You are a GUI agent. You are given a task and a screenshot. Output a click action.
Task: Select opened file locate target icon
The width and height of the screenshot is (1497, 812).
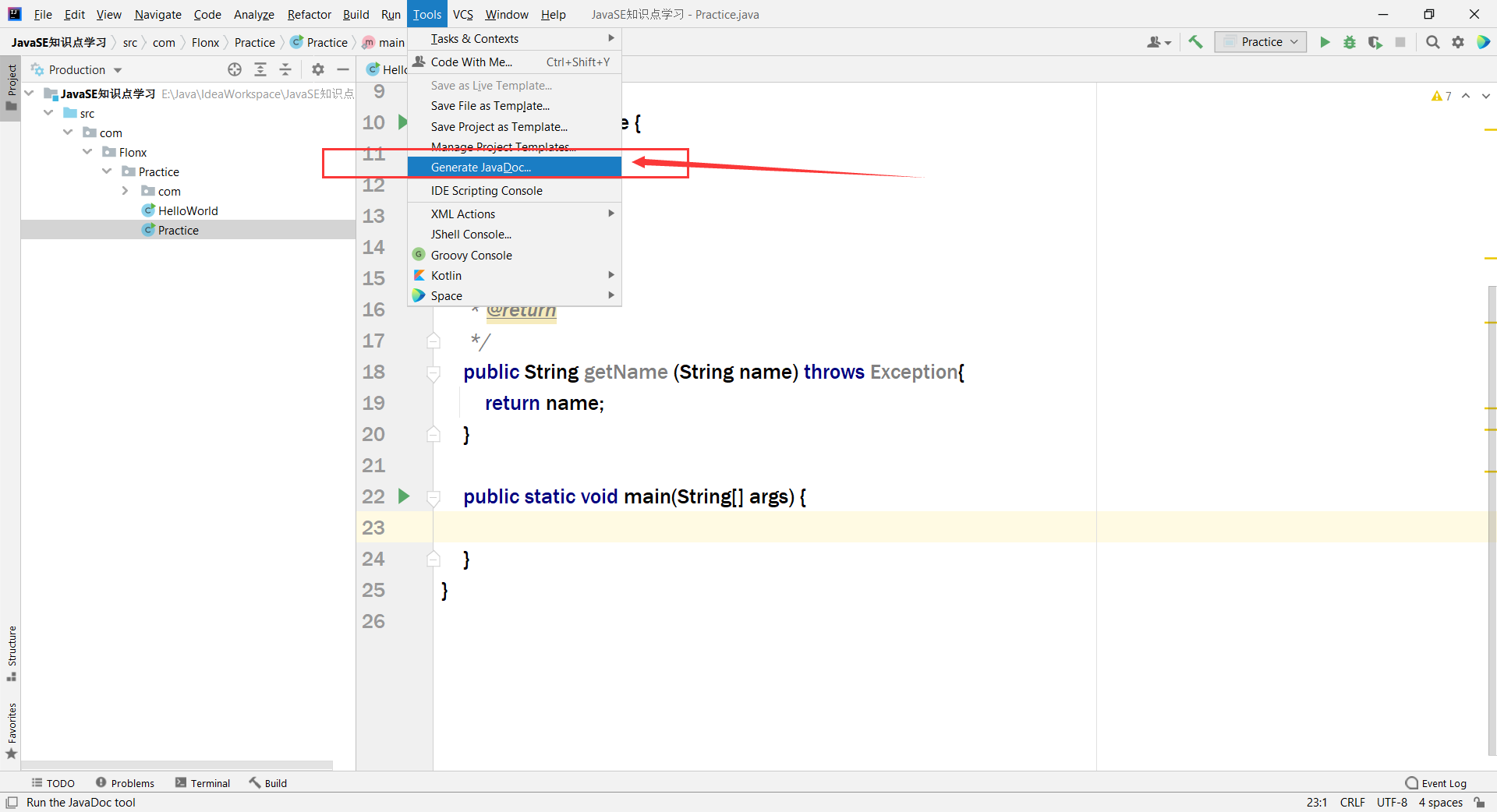pos(235,69)
